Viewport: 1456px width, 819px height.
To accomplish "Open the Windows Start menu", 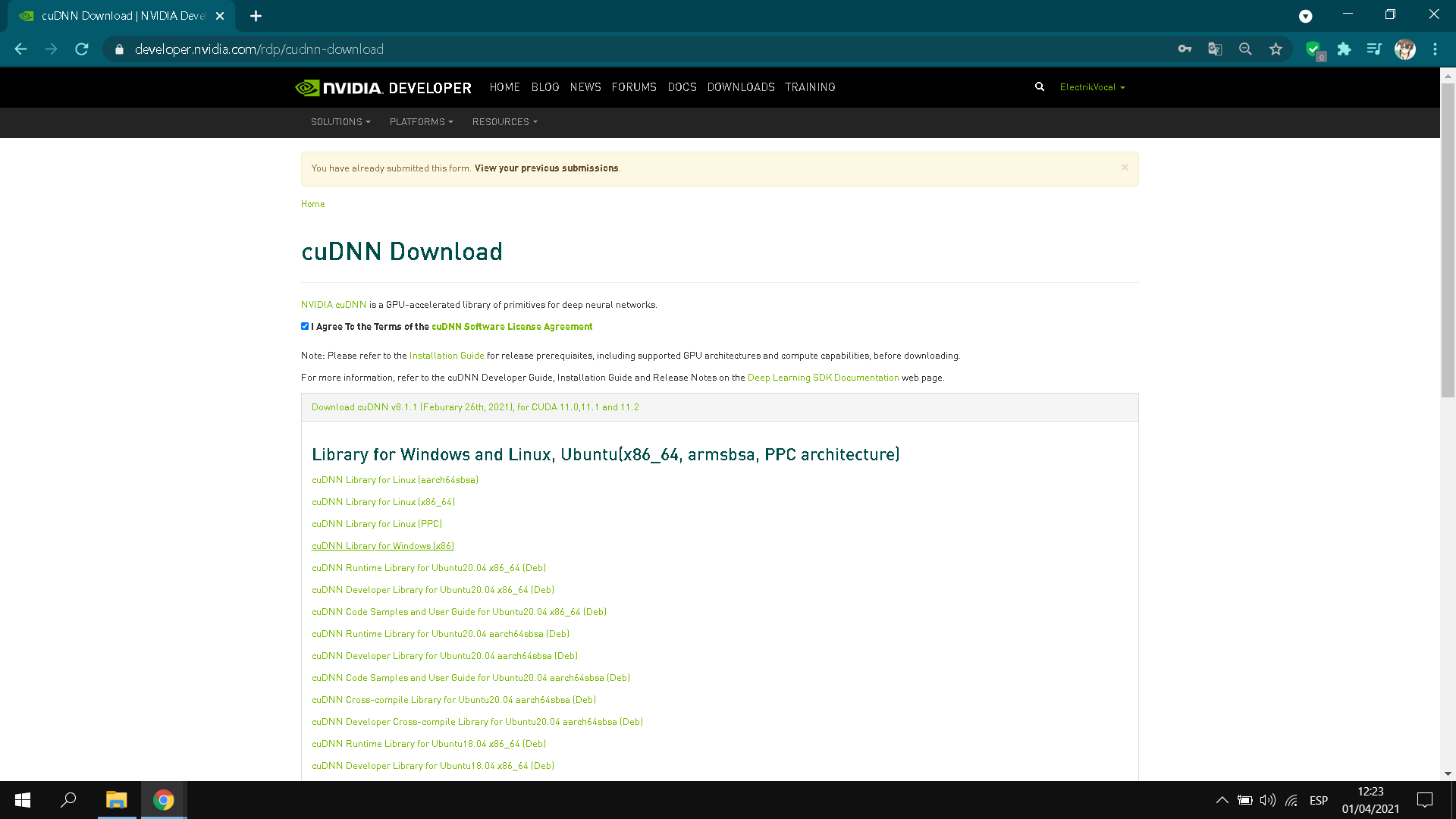I will tap(23, 800).
